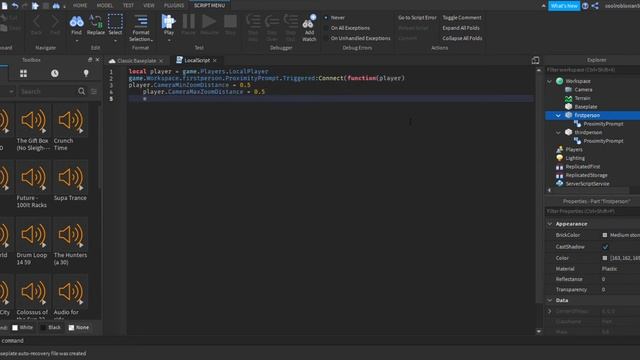Click the Color property swatch

605,258
